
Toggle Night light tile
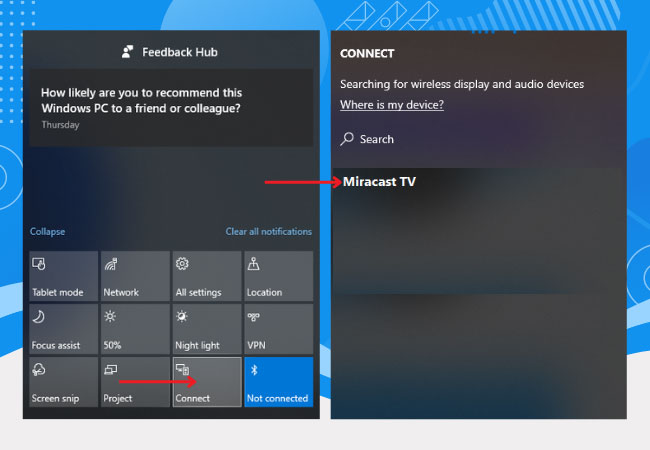pyautogui.click(x=207, y=329)
